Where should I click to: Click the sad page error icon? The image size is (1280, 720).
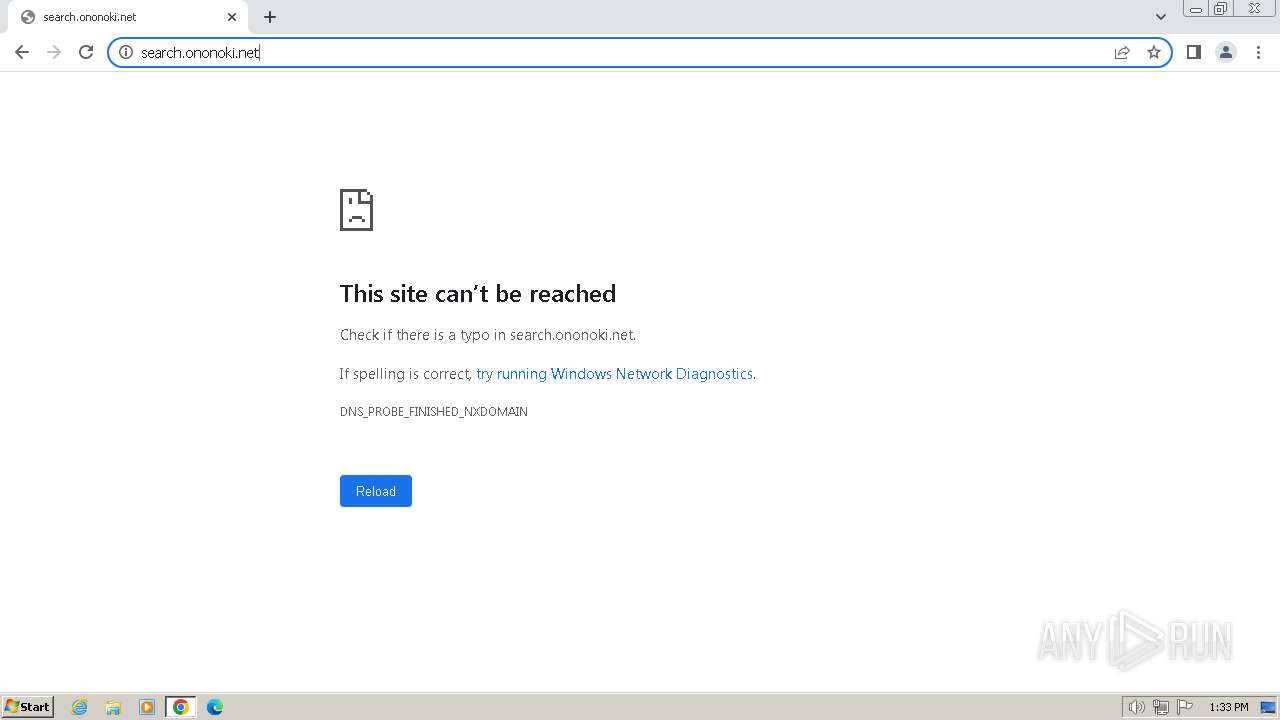tap(356, 210)
